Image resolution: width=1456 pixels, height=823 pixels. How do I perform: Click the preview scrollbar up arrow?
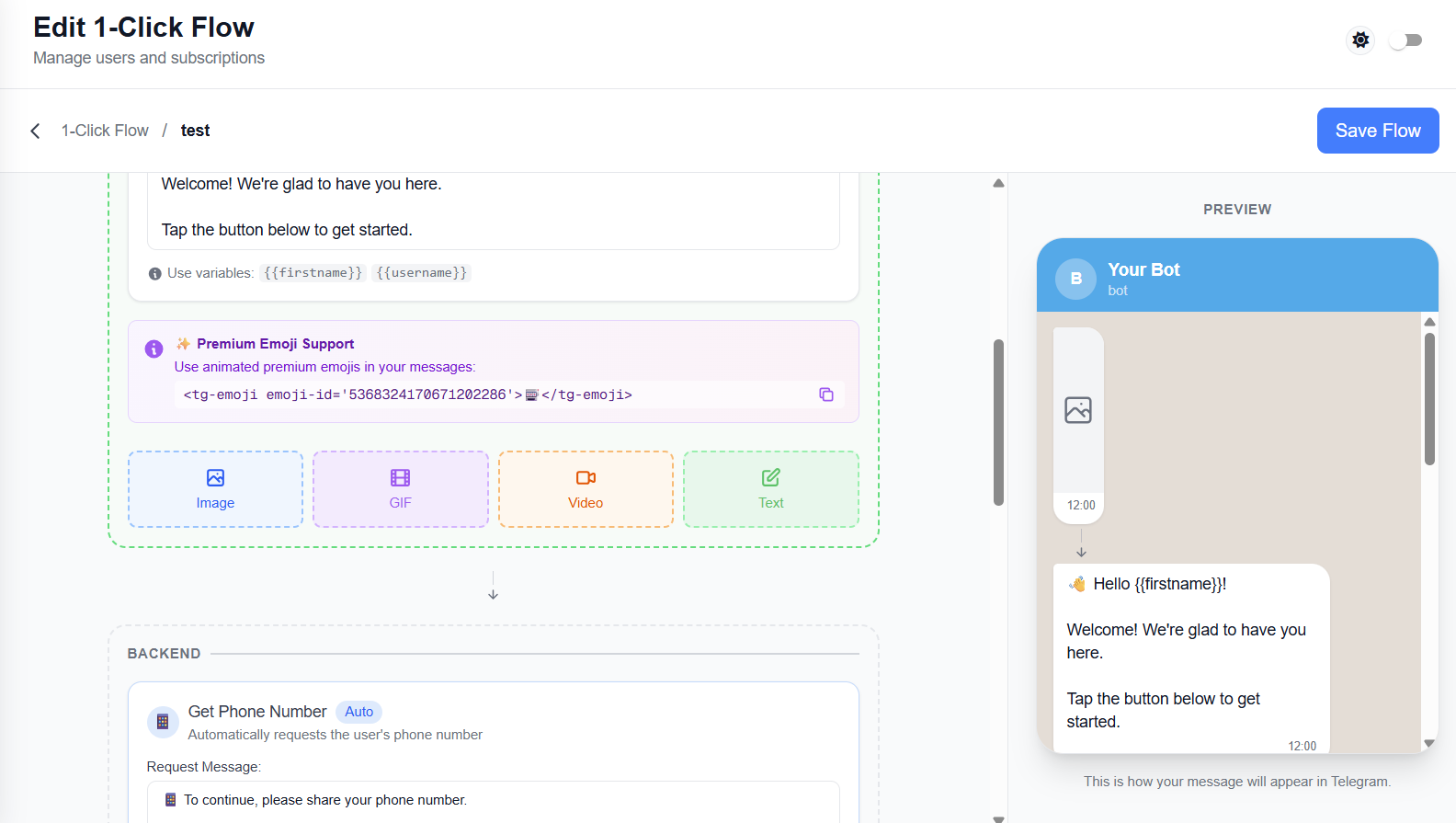tap(1429, 322)
